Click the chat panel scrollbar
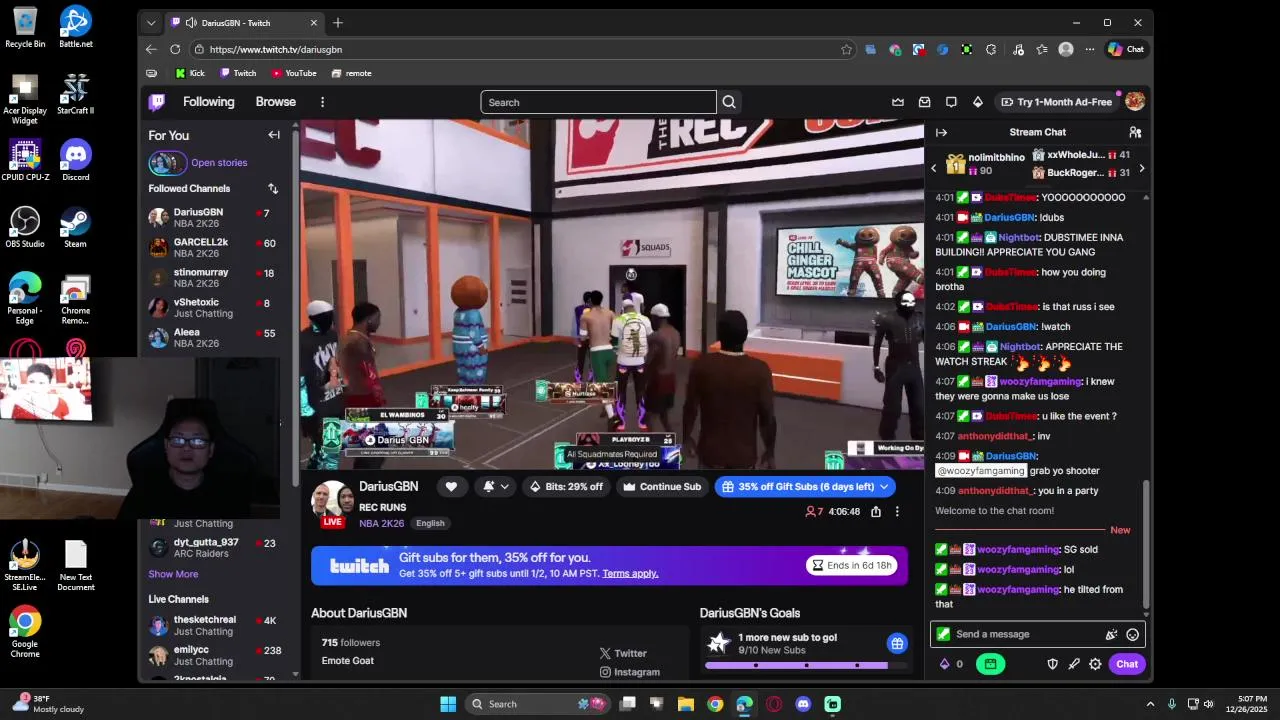 point(1146,545)
